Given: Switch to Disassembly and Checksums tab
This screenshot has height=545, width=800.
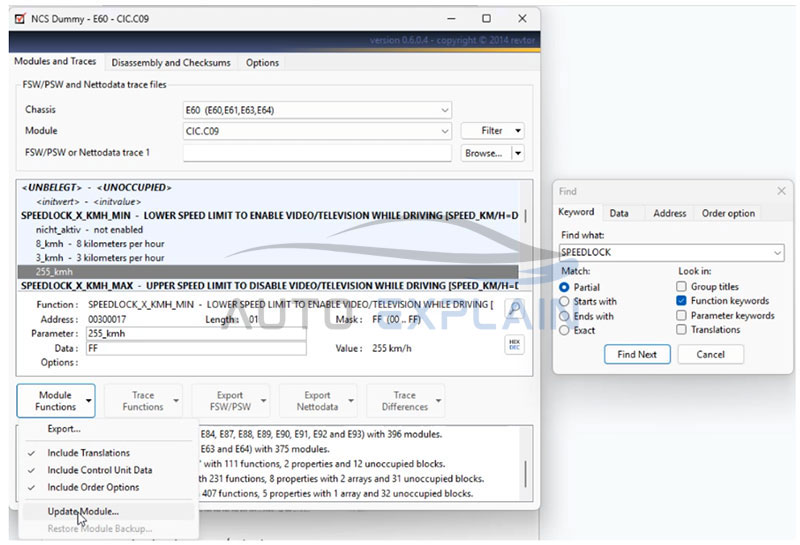Looking at the screenshot, I should point(171,63).
